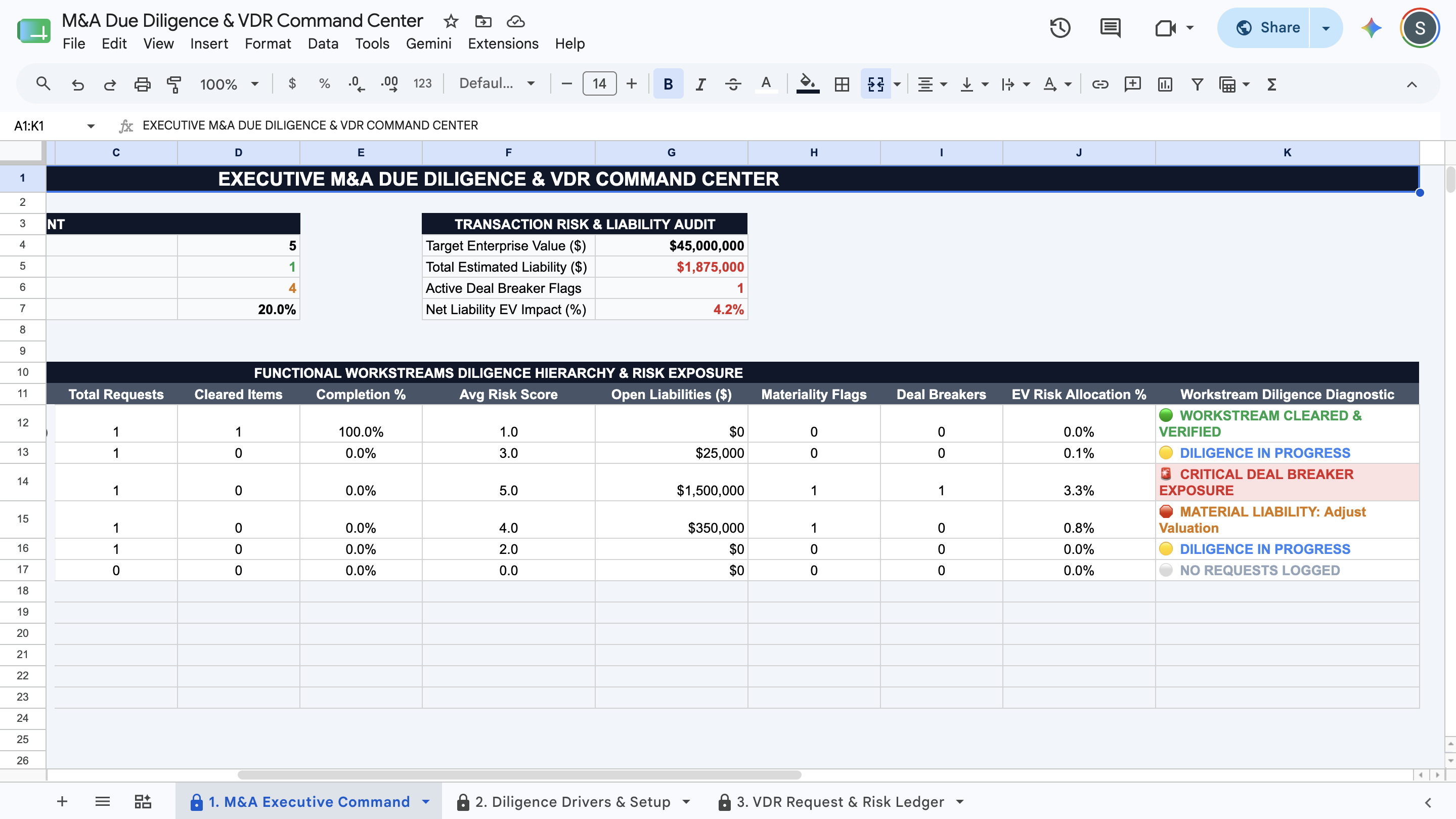This screenshot has height=819, width=1456.
Task: Switch to VDR Request & Risk Ledger tab
Action: 841,801
